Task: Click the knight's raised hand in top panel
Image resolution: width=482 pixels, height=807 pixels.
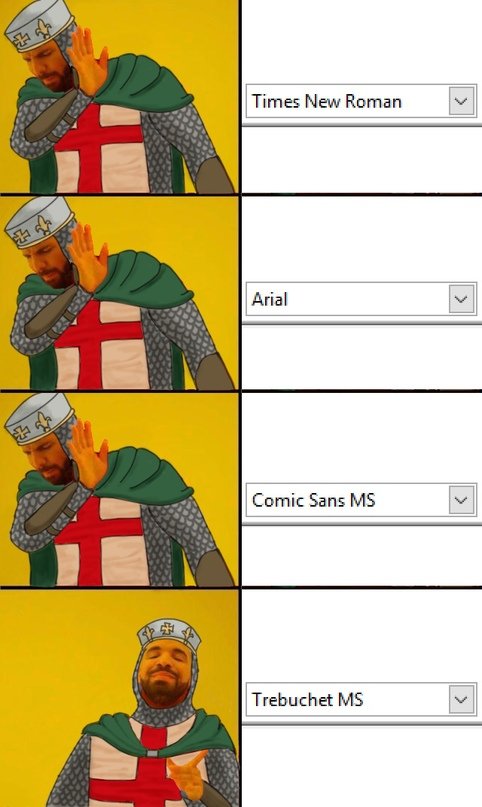Action: 88,62
